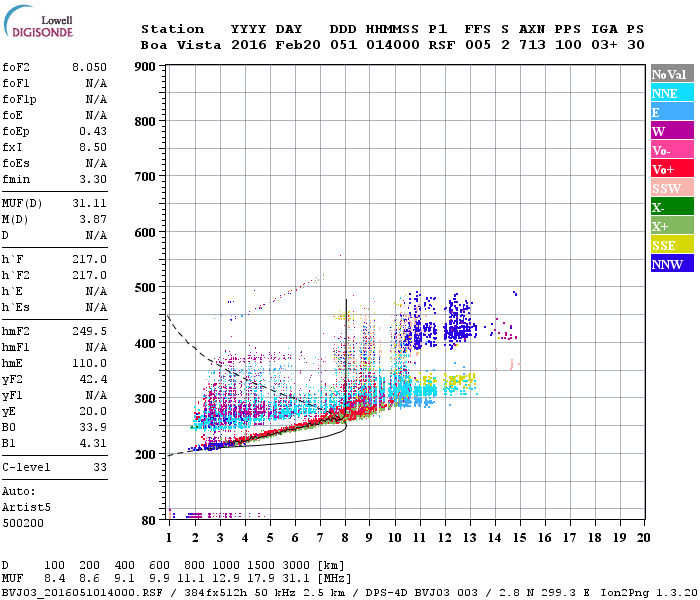The height and width of the screenshot is (600, 700).
Task: Select the SSW salmon legend swatch
Action: [x=672, y=188]
